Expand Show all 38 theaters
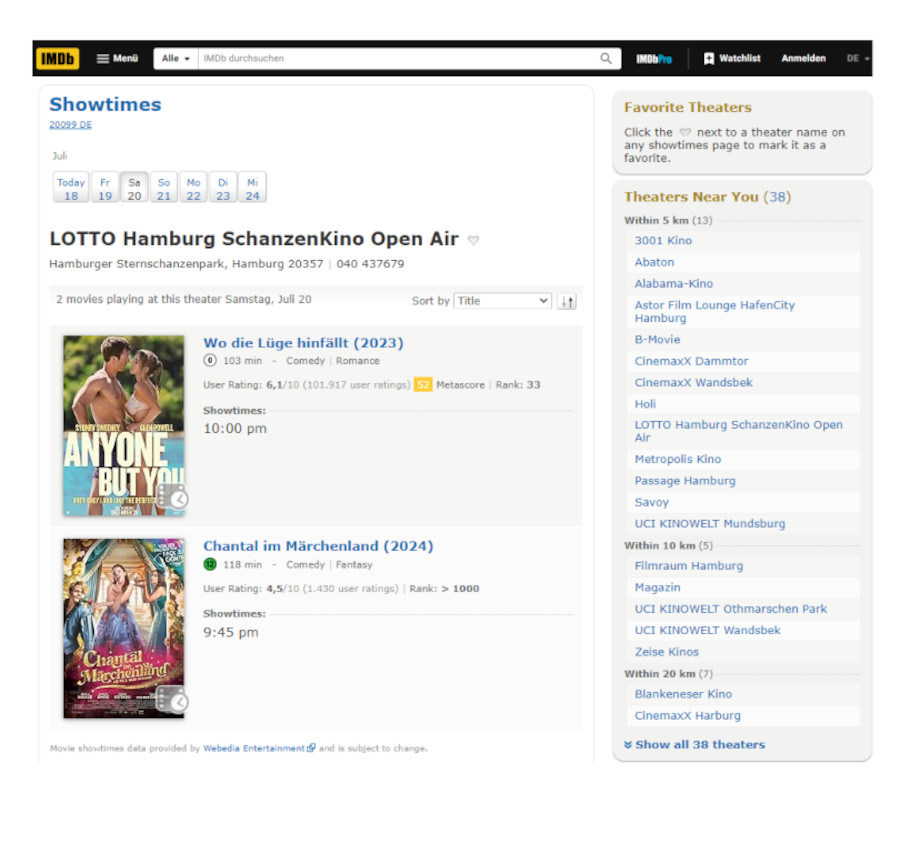 pyautogui.click(x=700, y=745)
